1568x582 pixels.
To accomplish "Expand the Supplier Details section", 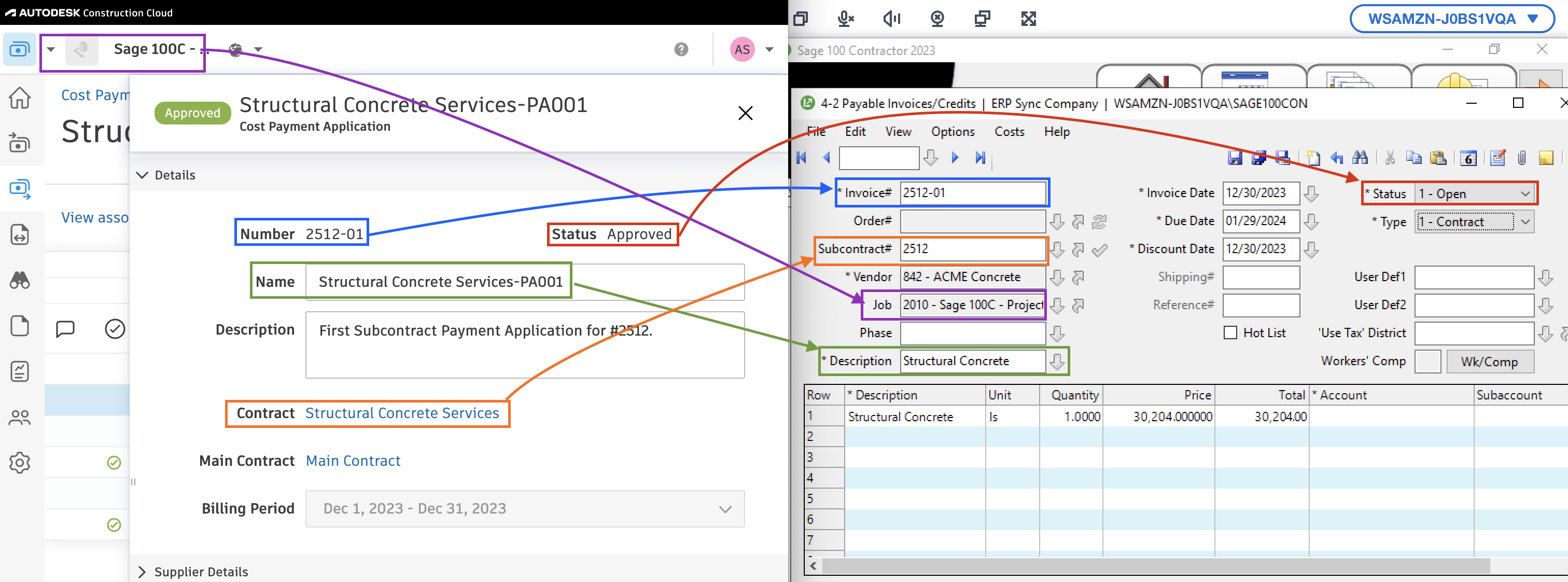I will click(143, 572).
